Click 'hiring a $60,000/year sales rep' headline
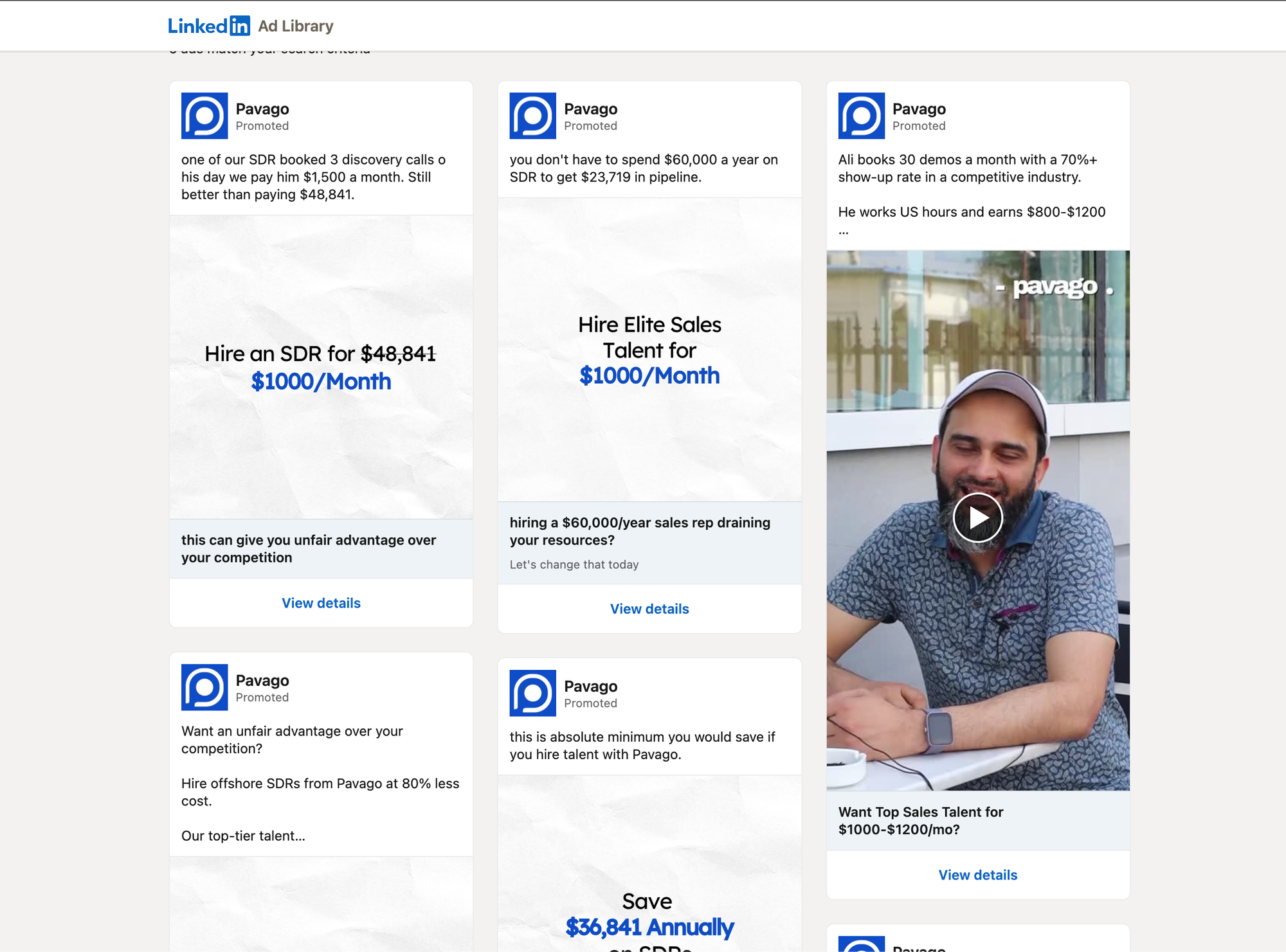The image size is (1286, 952). point(640,531)
